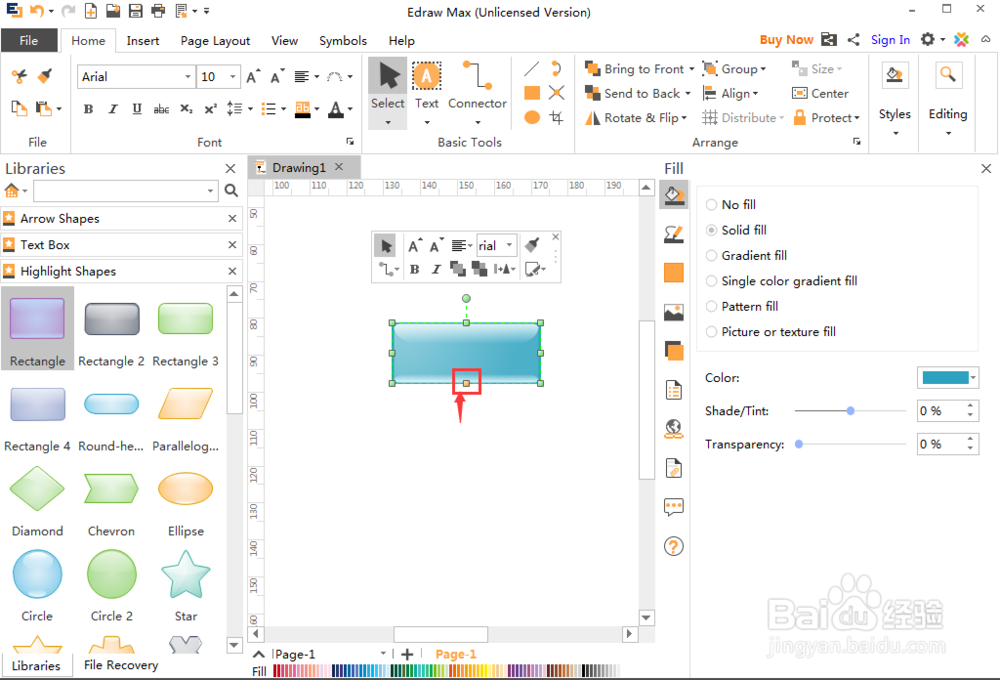Open the Help question mark icon
Image resolution: width=1000 pixels, height=680 pixels.
[x=673, y=547]
